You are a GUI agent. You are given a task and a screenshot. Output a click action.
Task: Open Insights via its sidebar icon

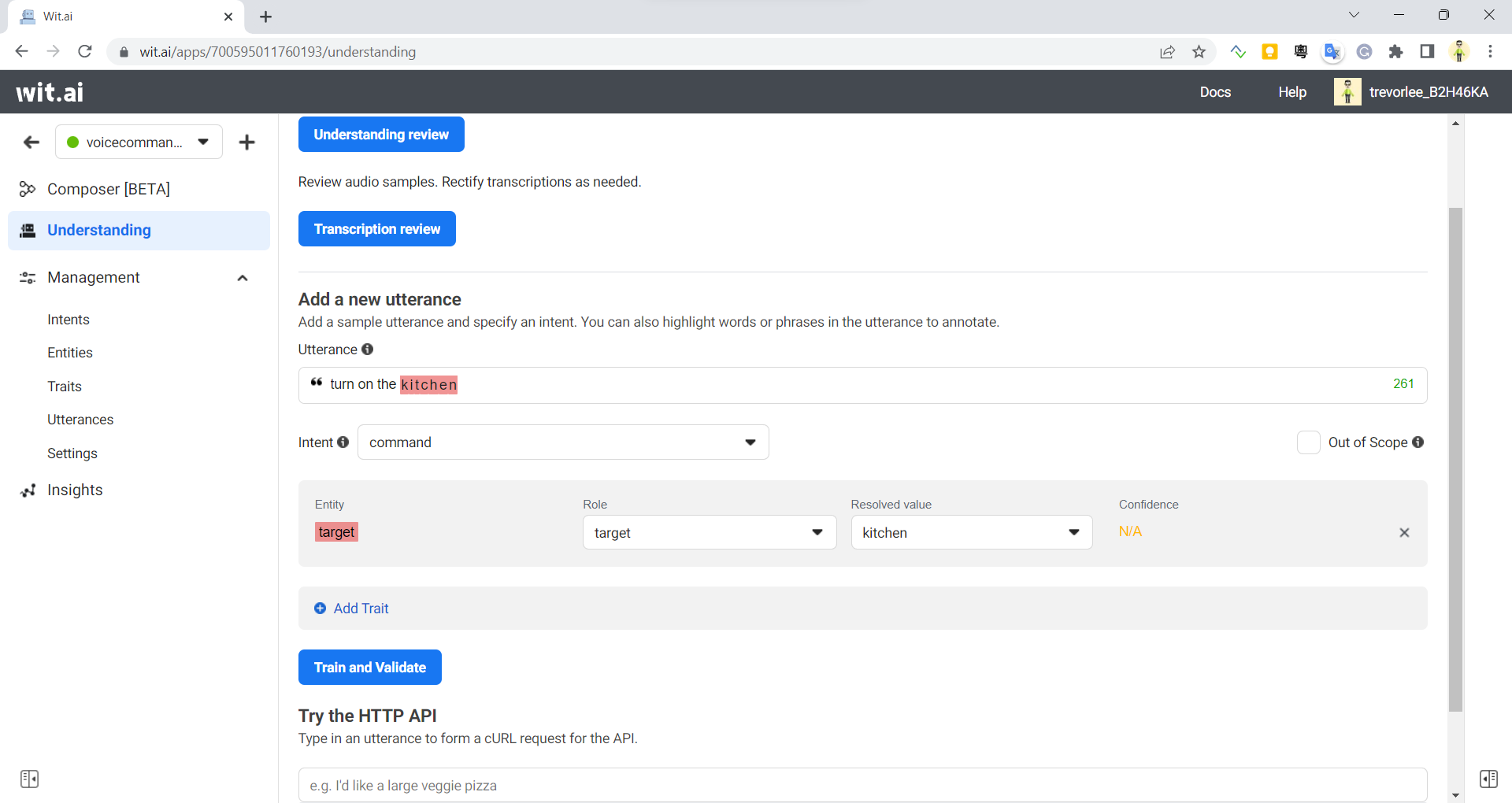(x=28, y=490)
